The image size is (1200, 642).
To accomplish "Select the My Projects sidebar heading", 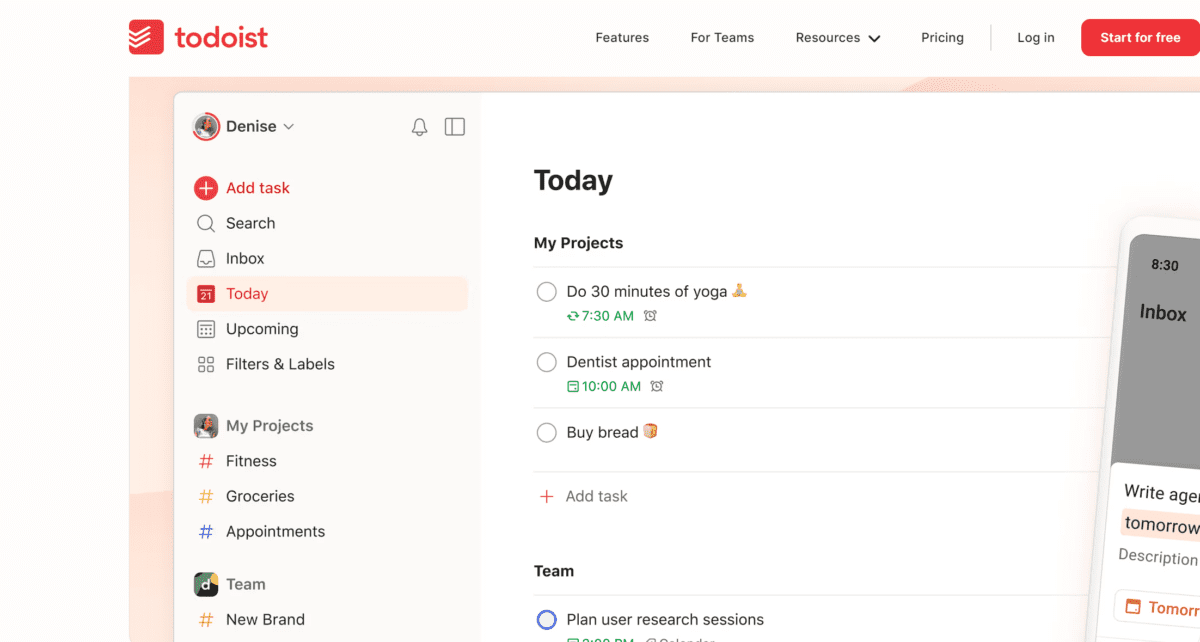I will tap(270, 426).
